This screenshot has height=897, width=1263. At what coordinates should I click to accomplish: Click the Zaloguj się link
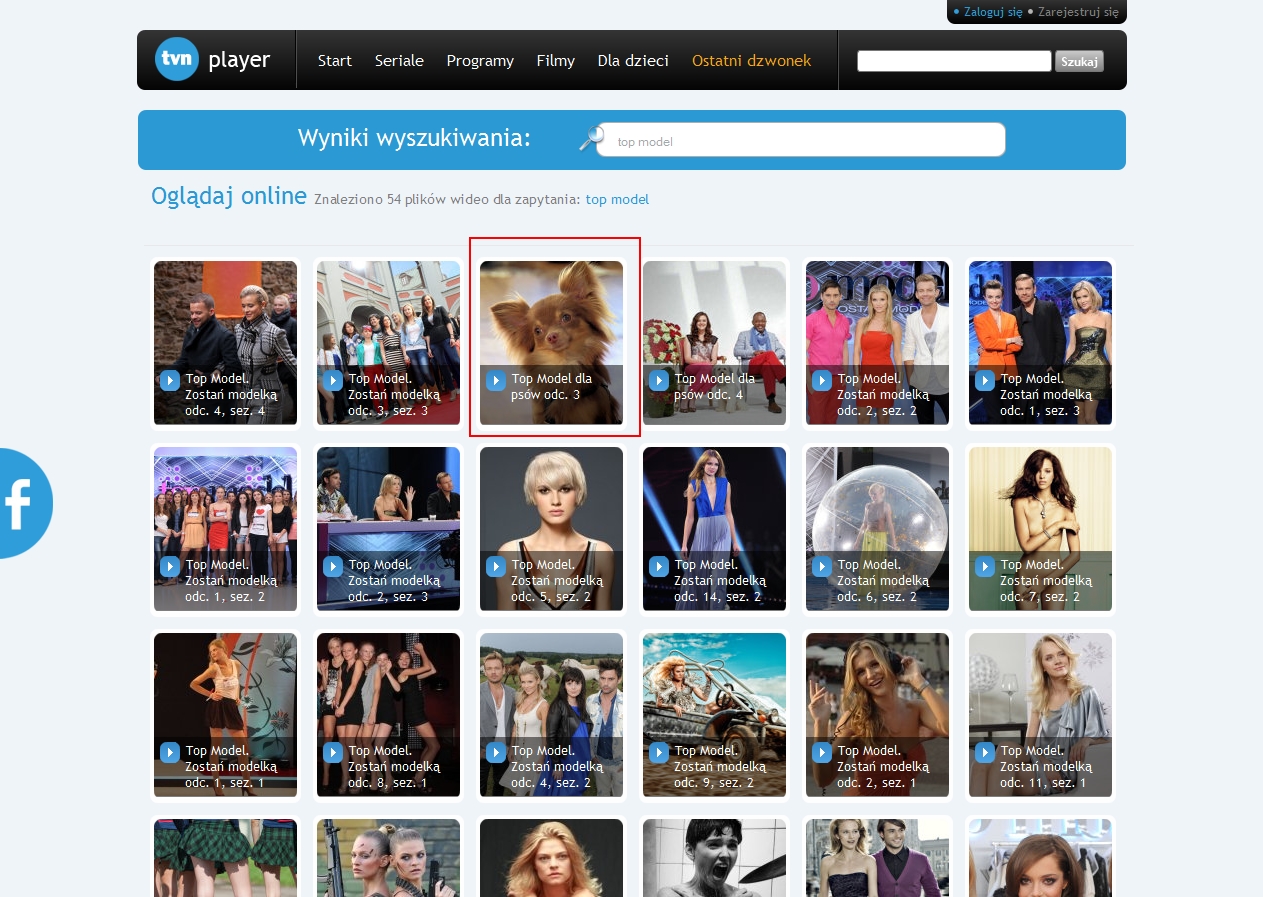[993, 12]
